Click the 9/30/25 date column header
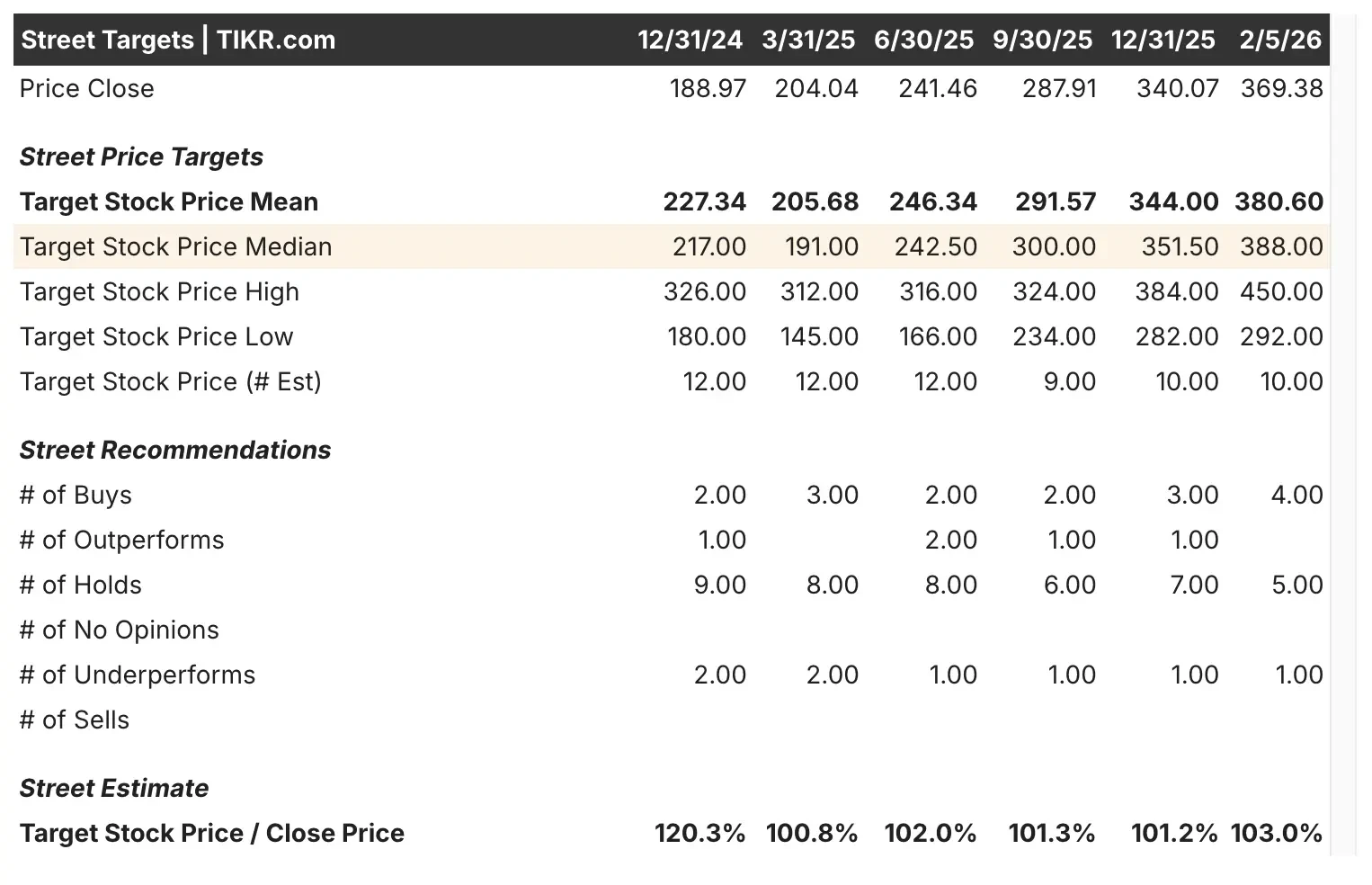This screenshot has width=1372, height=885. 1042,40
